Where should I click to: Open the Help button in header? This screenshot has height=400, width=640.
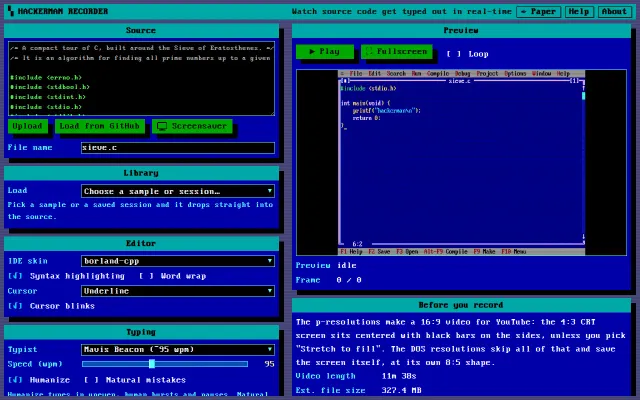coord(579,11)
